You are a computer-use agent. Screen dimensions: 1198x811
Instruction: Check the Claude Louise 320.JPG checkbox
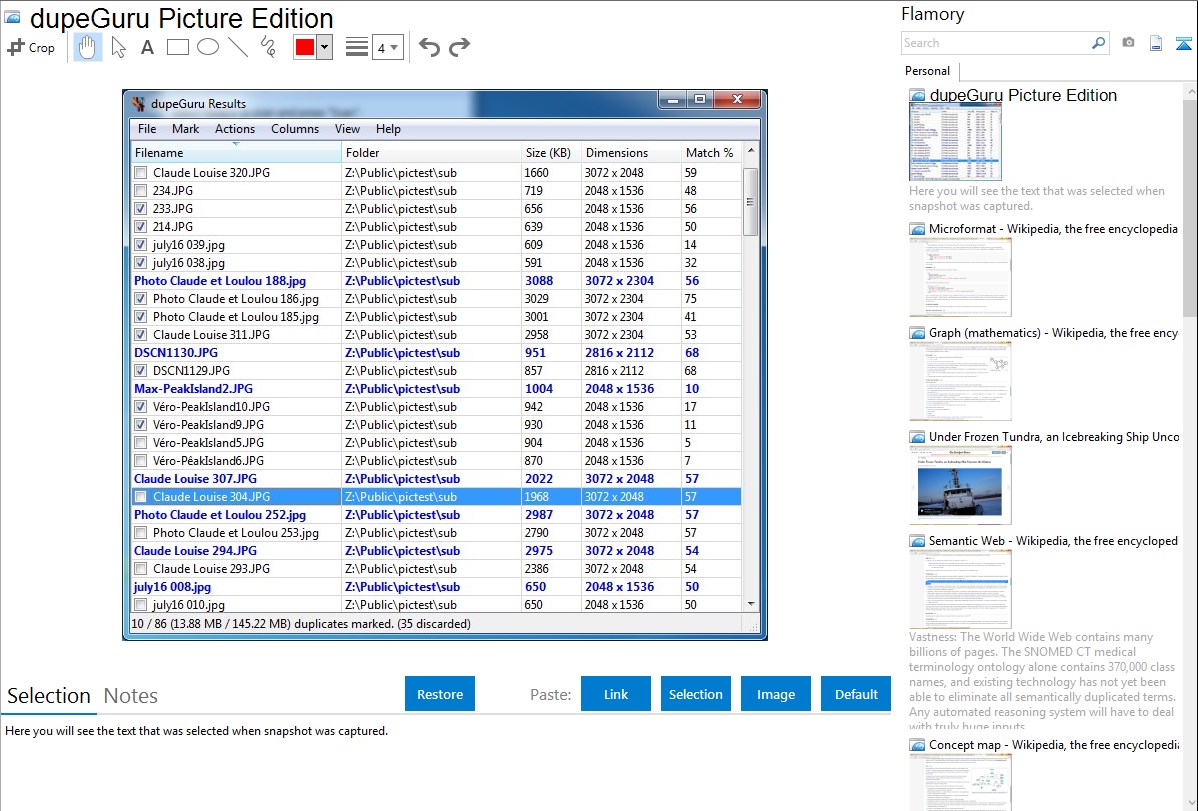click(141, 173)
